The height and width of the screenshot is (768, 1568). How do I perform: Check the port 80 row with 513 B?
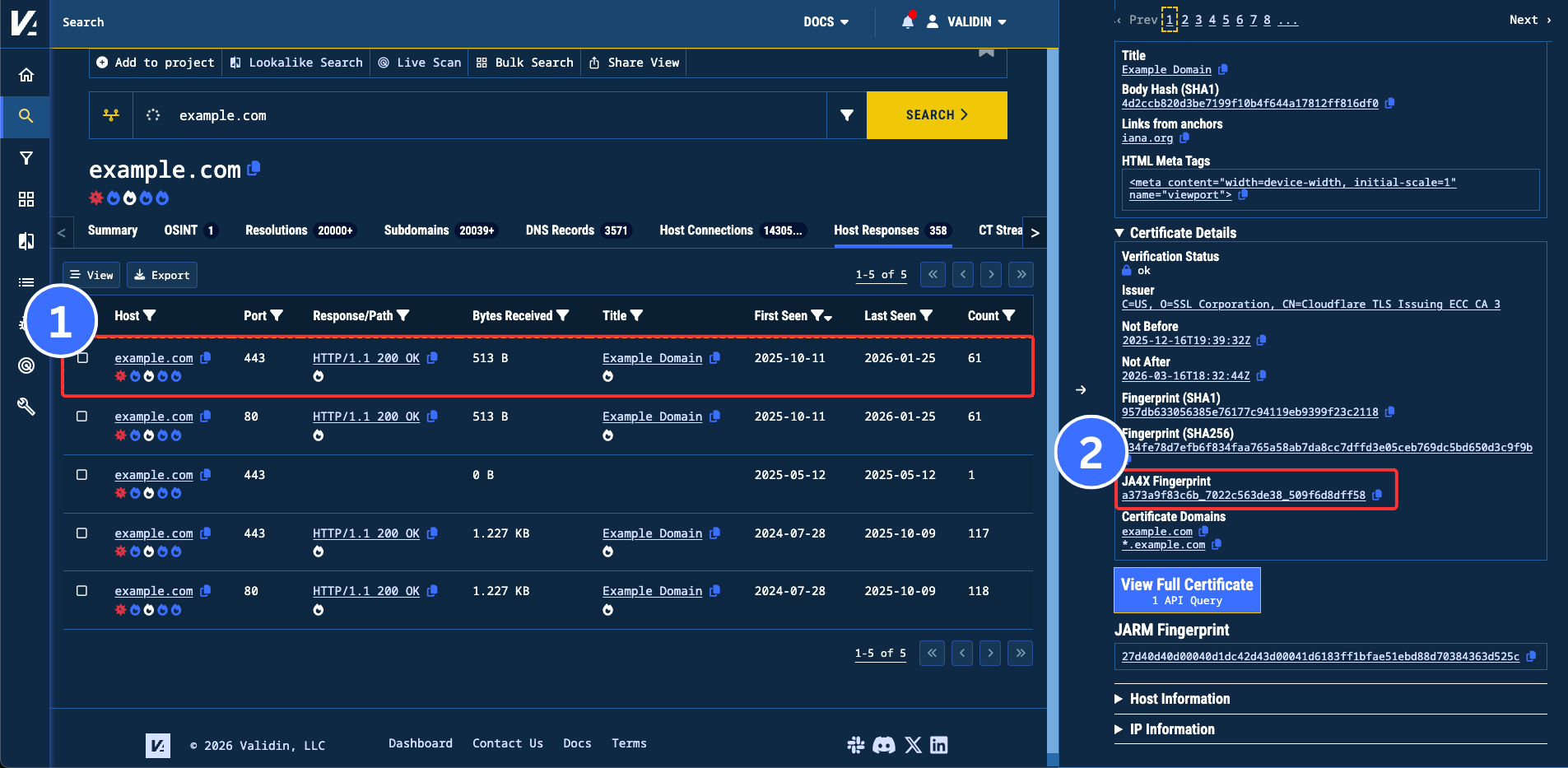[82, 417]
